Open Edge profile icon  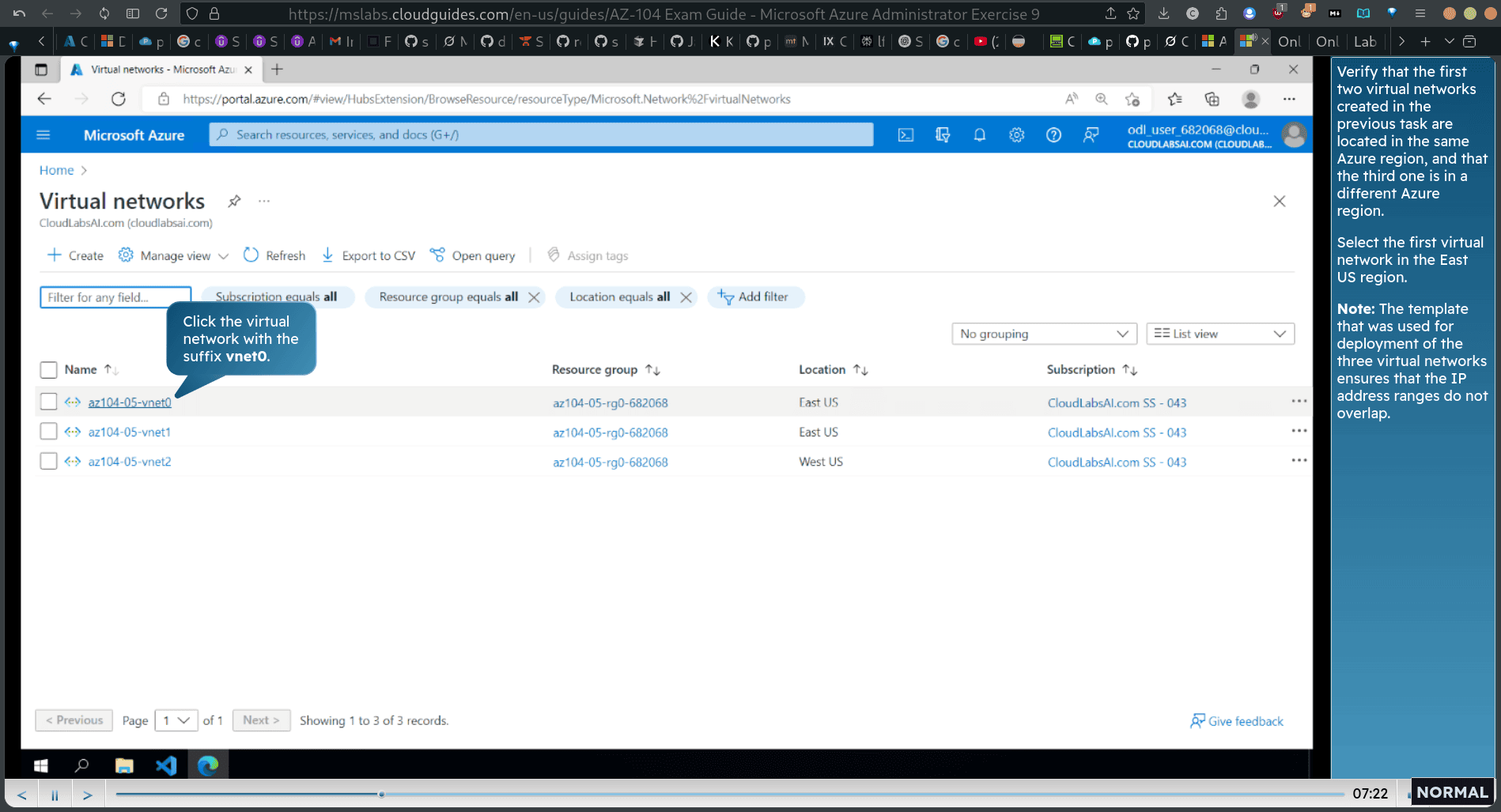pos(1250,99)
